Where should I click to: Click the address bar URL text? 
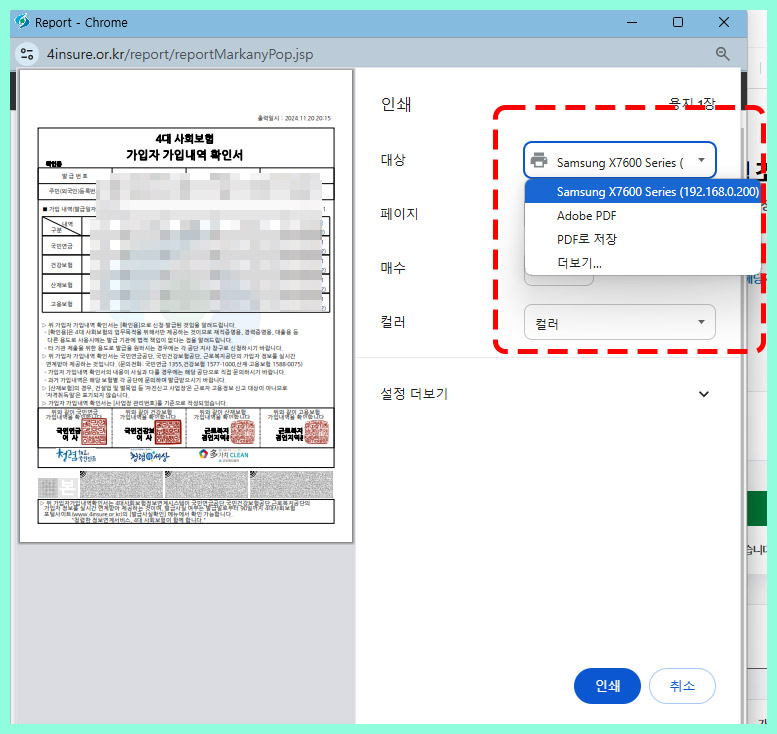[x=180, y=54]
